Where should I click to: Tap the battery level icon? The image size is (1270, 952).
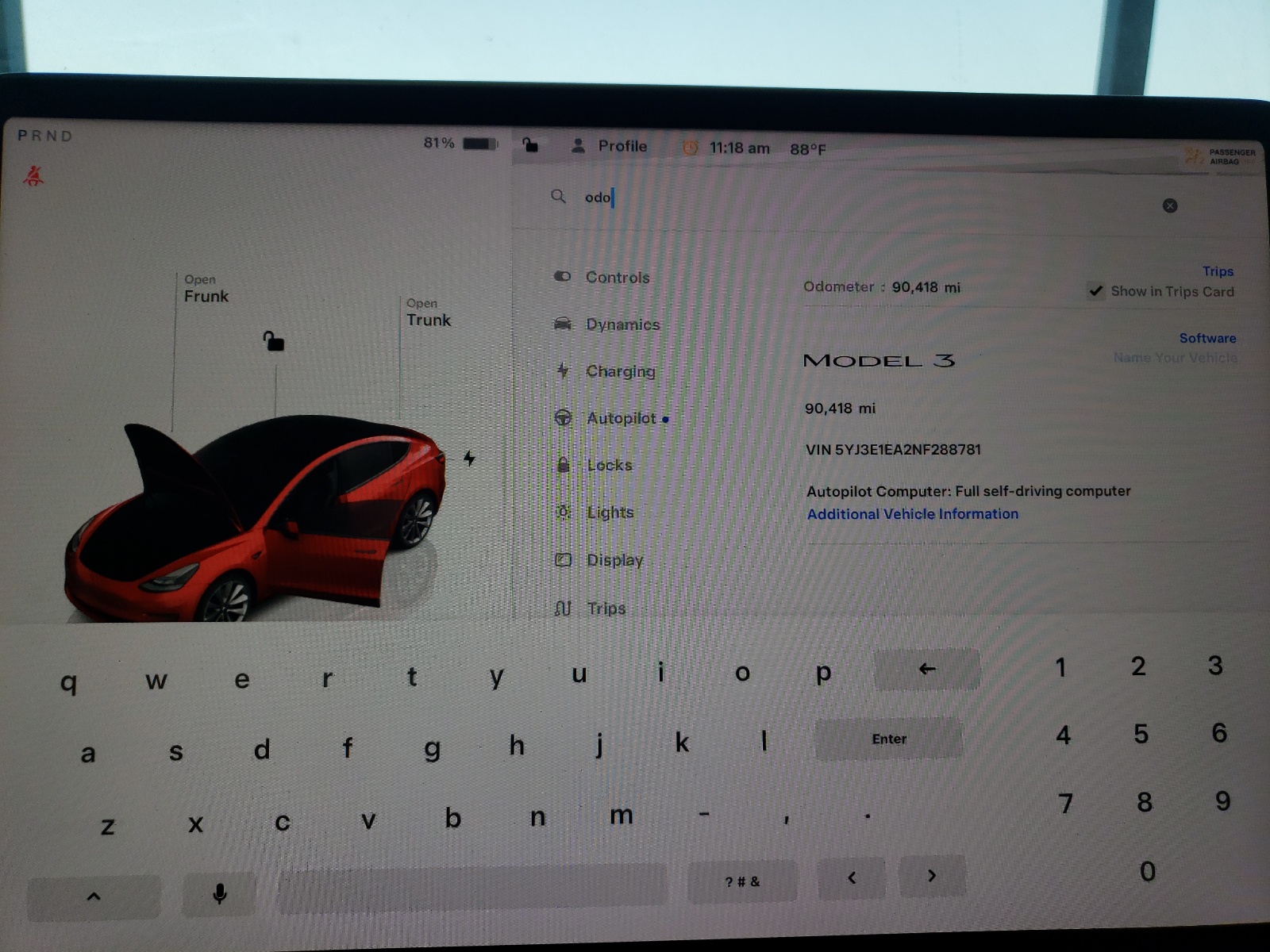pos(479,144)
